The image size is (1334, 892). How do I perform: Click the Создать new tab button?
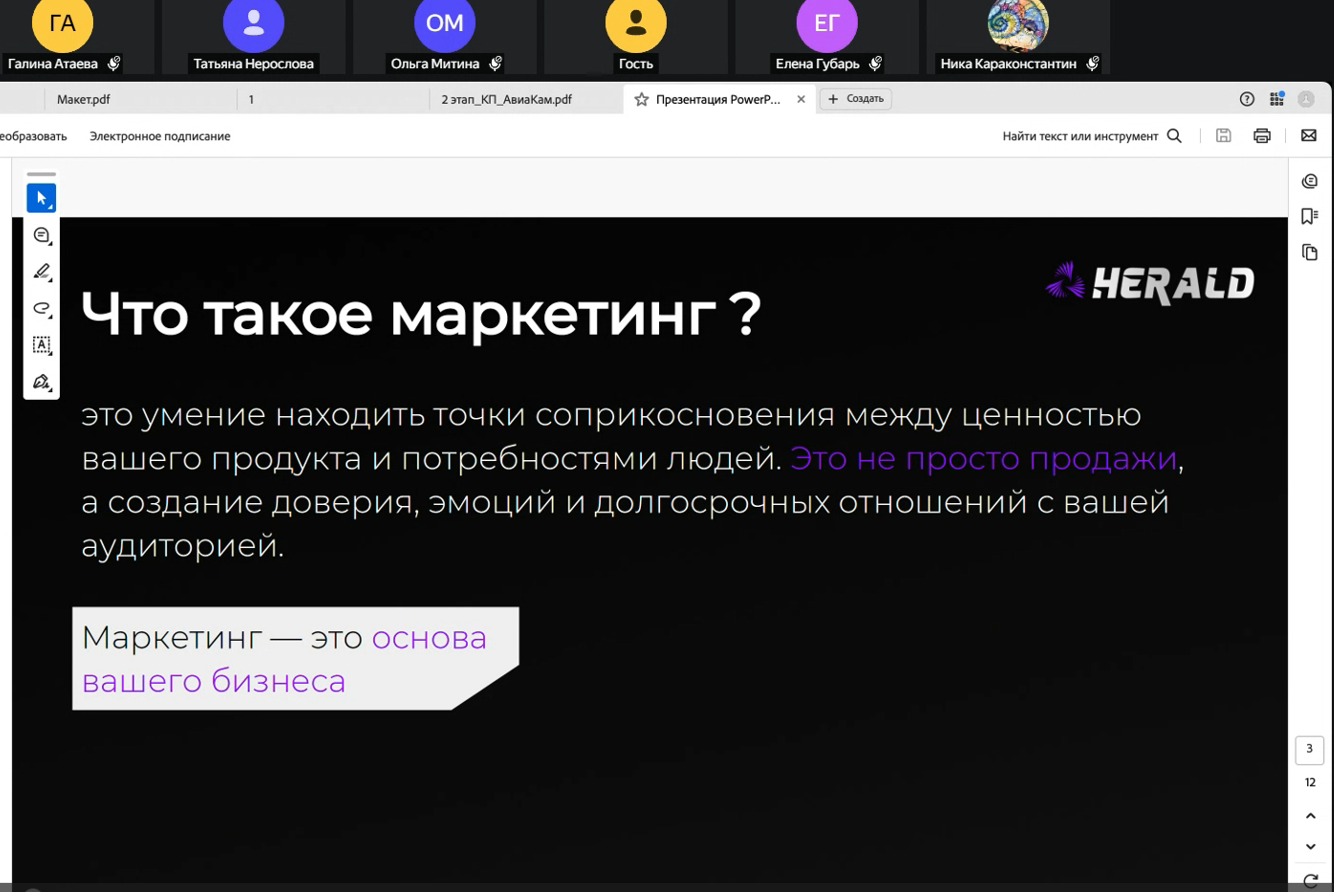pos(856,99)
